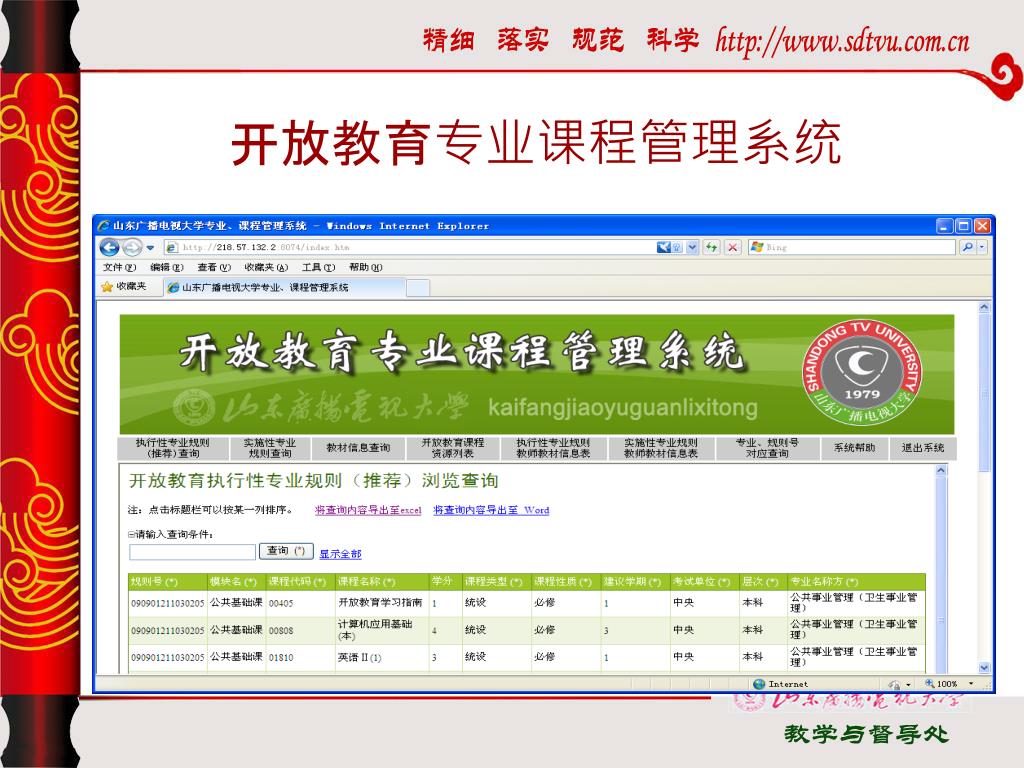
Task: Click the green Refresh page icon
Action: pos(711,247)
